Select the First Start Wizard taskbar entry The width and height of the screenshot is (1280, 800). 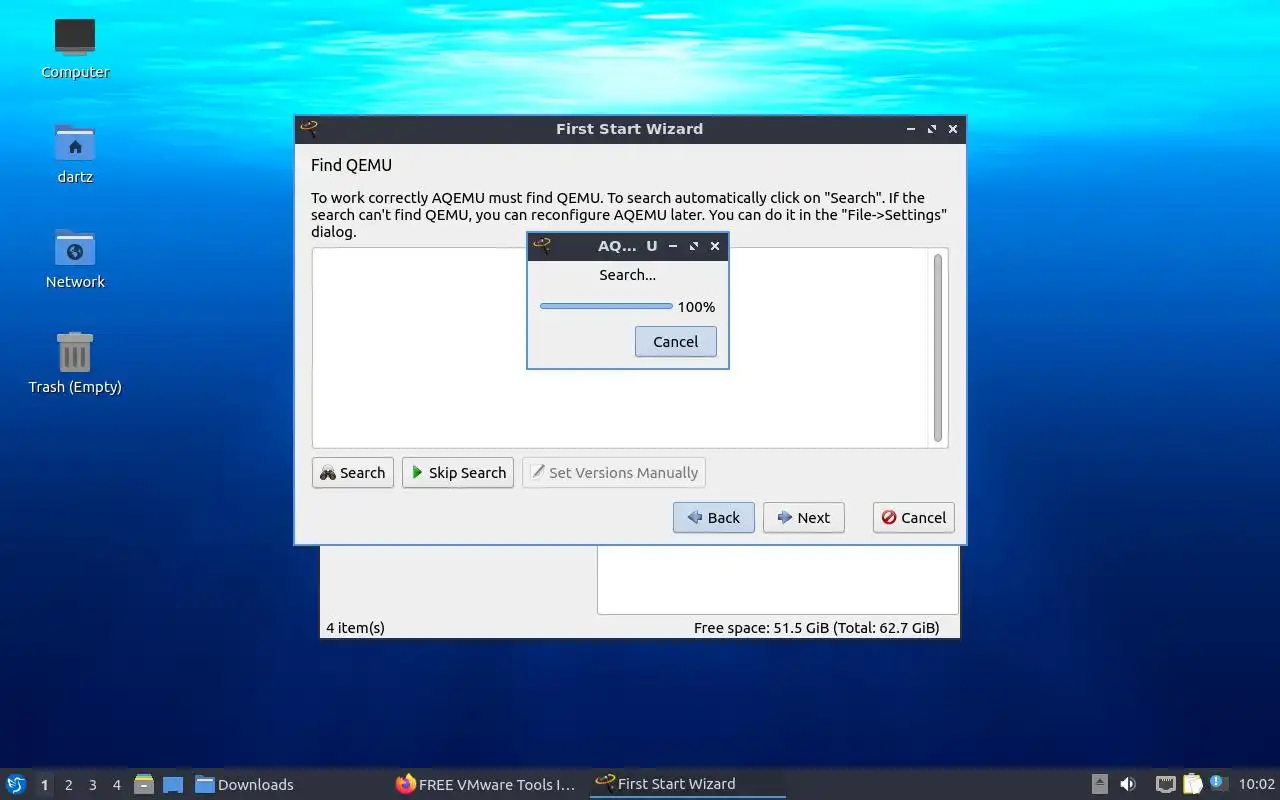point(687,784)
